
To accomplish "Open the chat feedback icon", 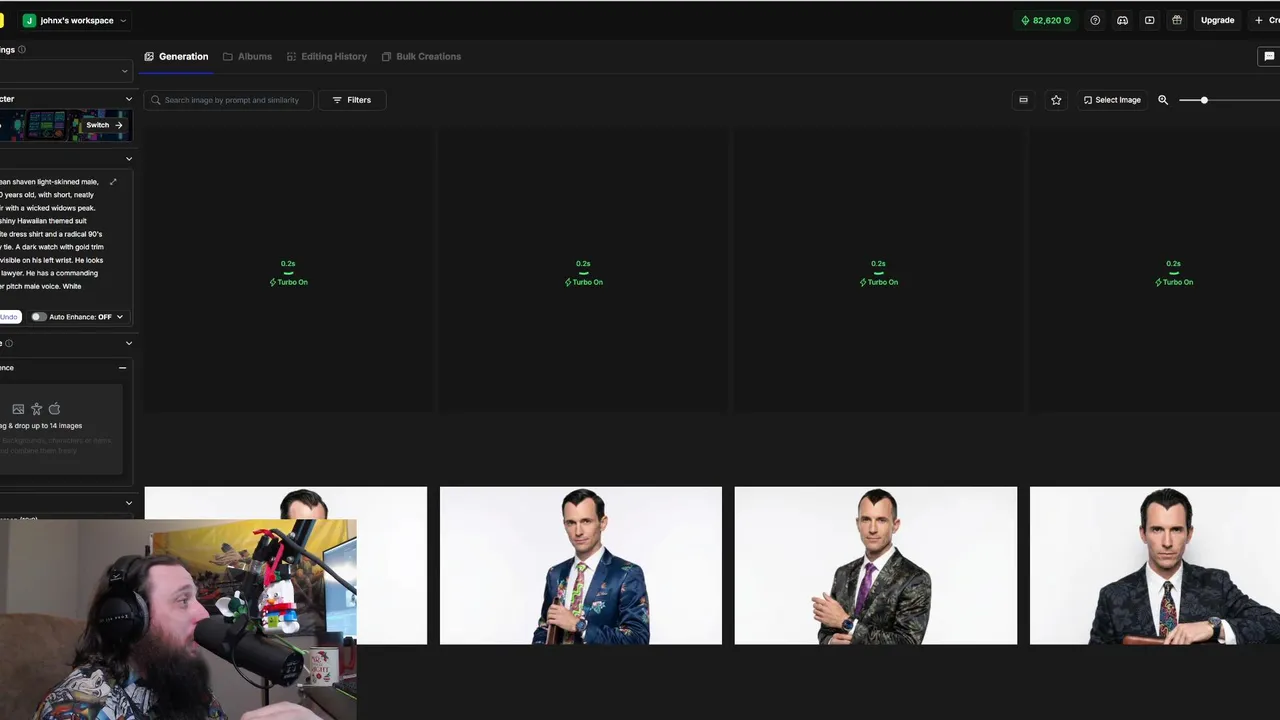I will click(1269, 57).
